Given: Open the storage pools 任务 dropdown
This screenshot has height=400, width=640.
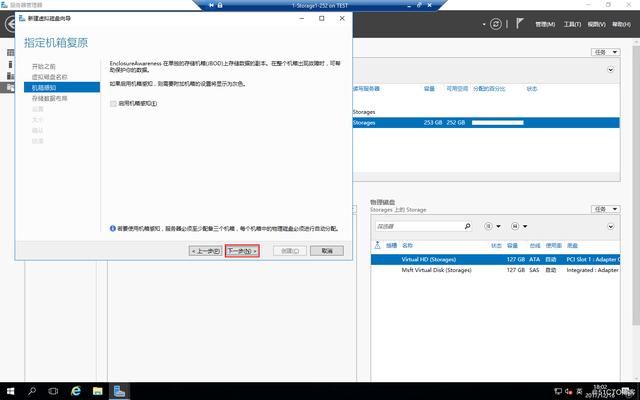Looking at the screenshot, I should coord(605,52).
